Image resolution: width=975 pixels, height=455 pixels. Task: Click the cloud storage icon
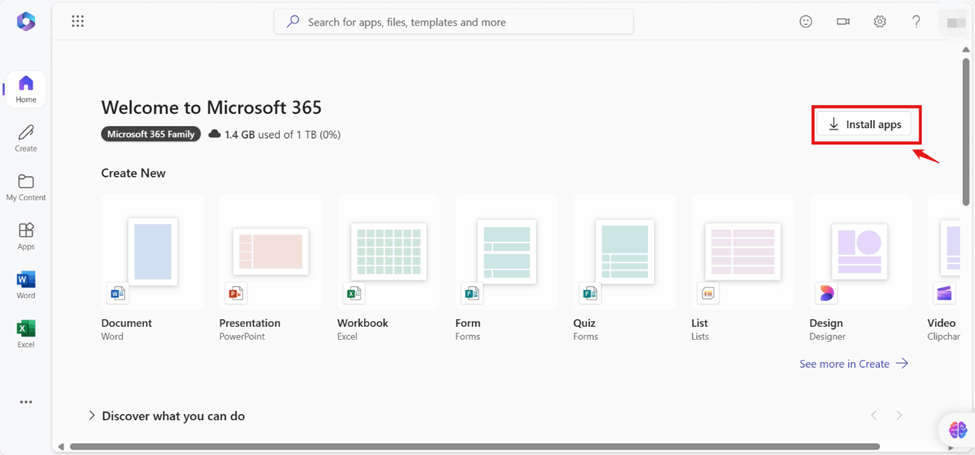point(215,134)
